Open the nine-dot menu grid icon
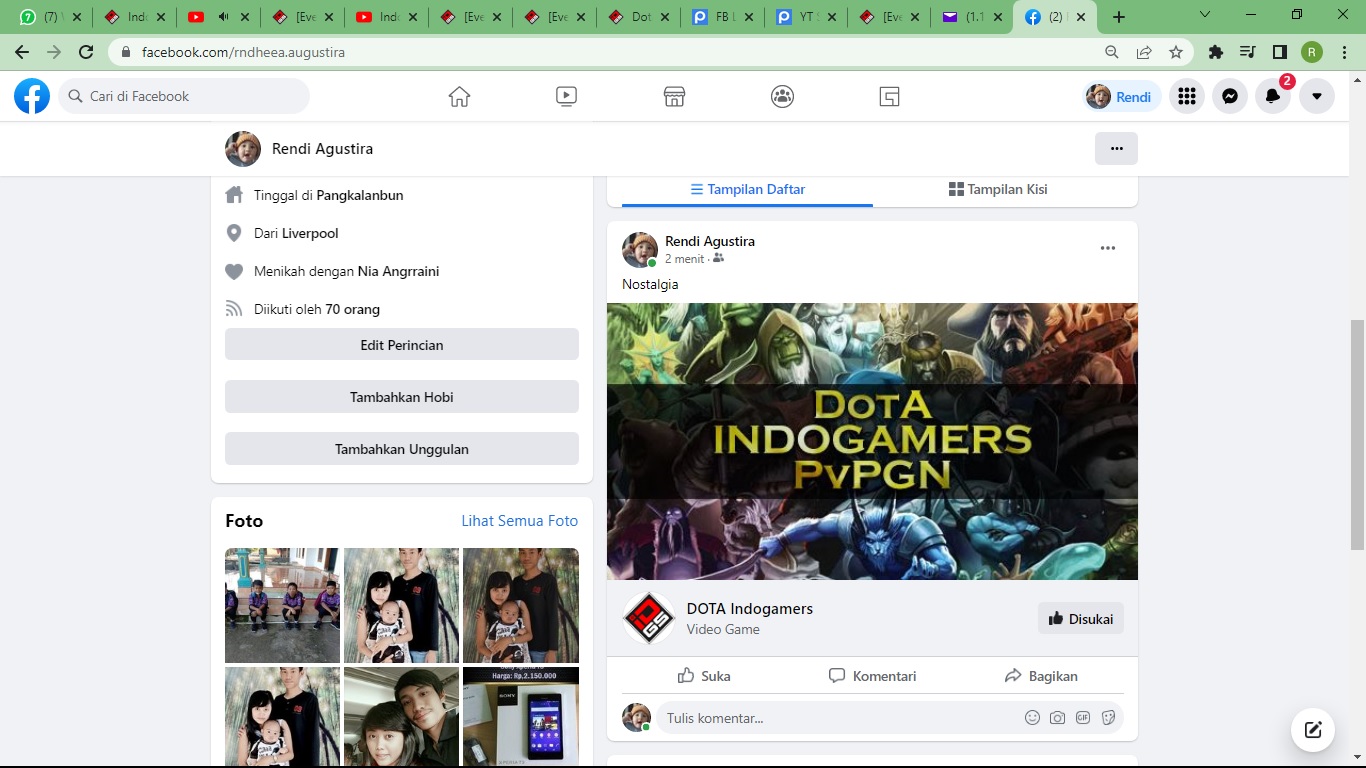1366x768 pixels. click(x=1187, y=96)
